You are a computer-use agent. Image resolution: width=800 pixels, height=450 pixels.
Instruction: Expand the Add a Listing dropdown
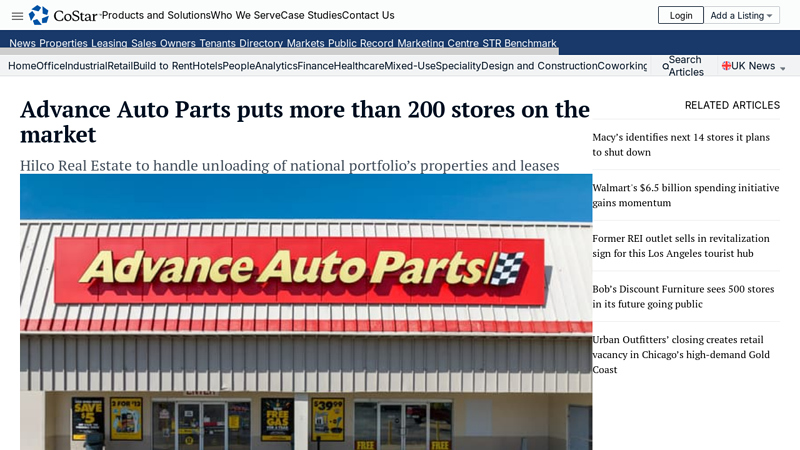tap(741, 15)
